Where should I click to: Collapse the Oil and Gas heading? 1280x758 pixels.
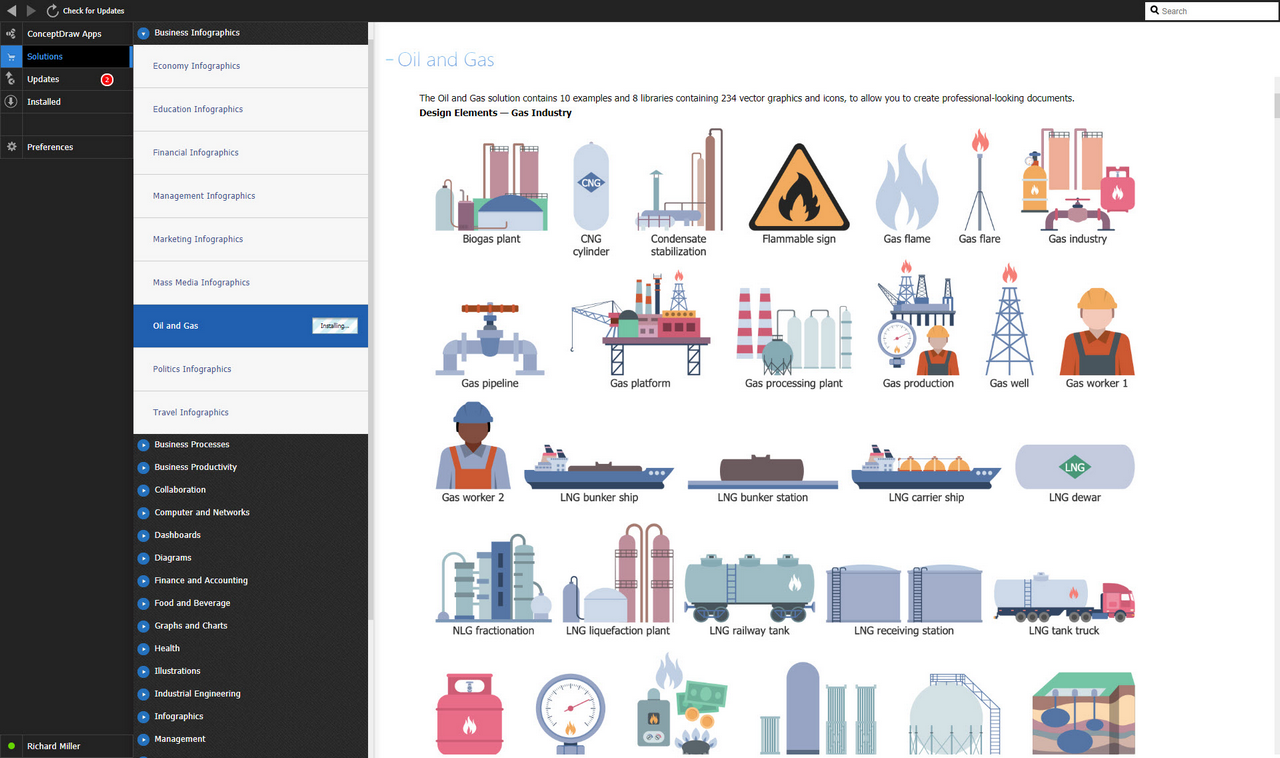pos(389,61)
